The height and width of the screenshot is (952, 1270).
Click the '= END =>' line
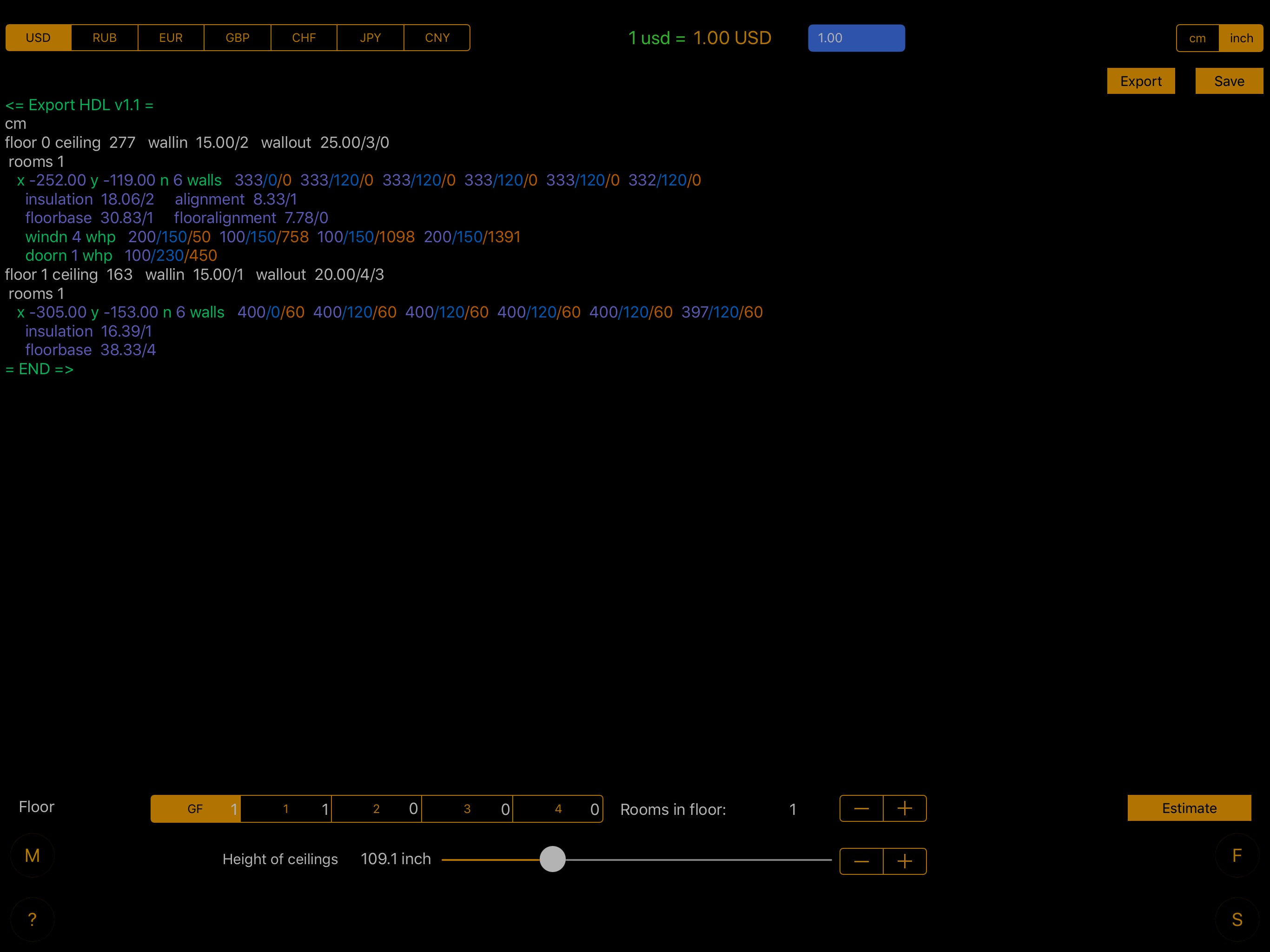(x=40, y=369)
